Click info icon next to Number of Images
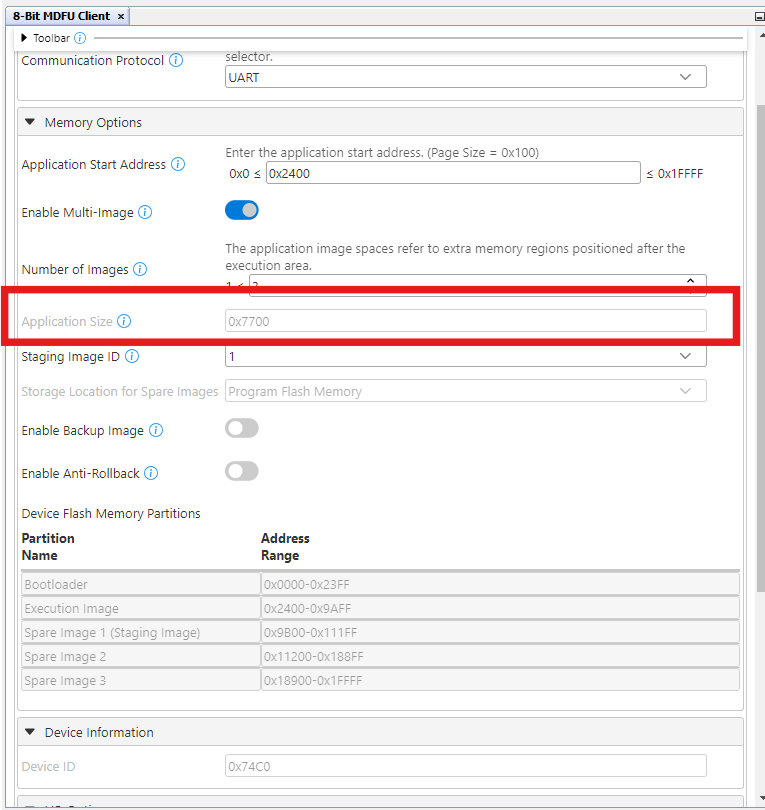Viewport: 765px width, 810px height. (x=140, y=269)
